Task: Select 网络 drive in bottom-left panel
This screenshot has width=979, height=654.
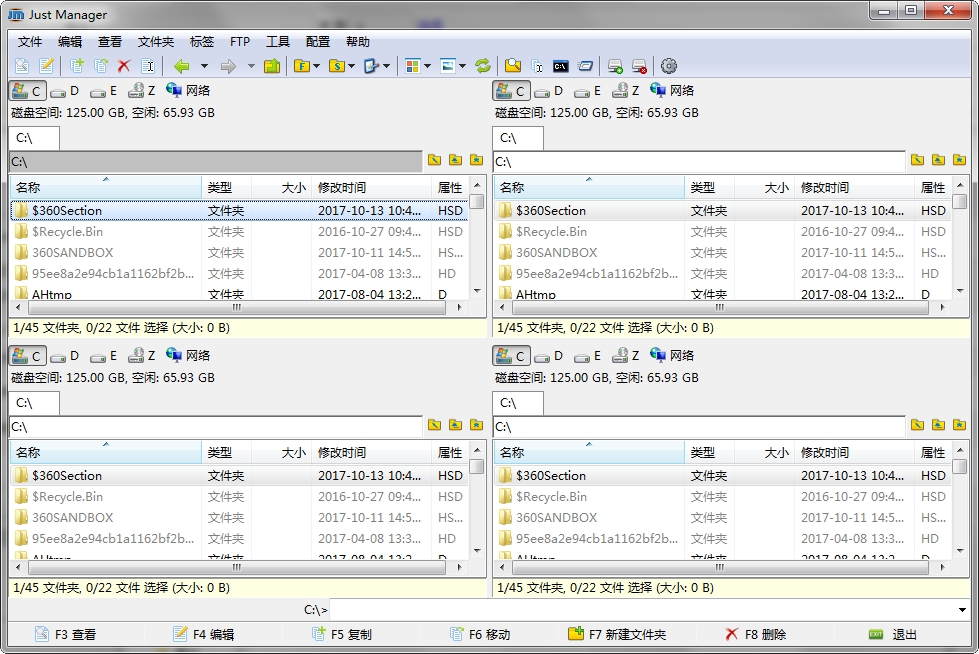Action: pyautogui.click(x=188, y=356)
